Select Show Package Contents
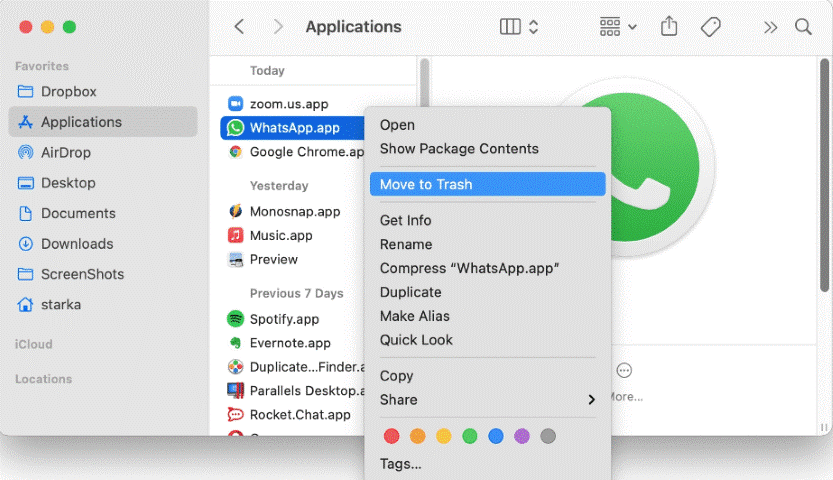The height and width of the screenshot is (480, 833). coord(459,149)
